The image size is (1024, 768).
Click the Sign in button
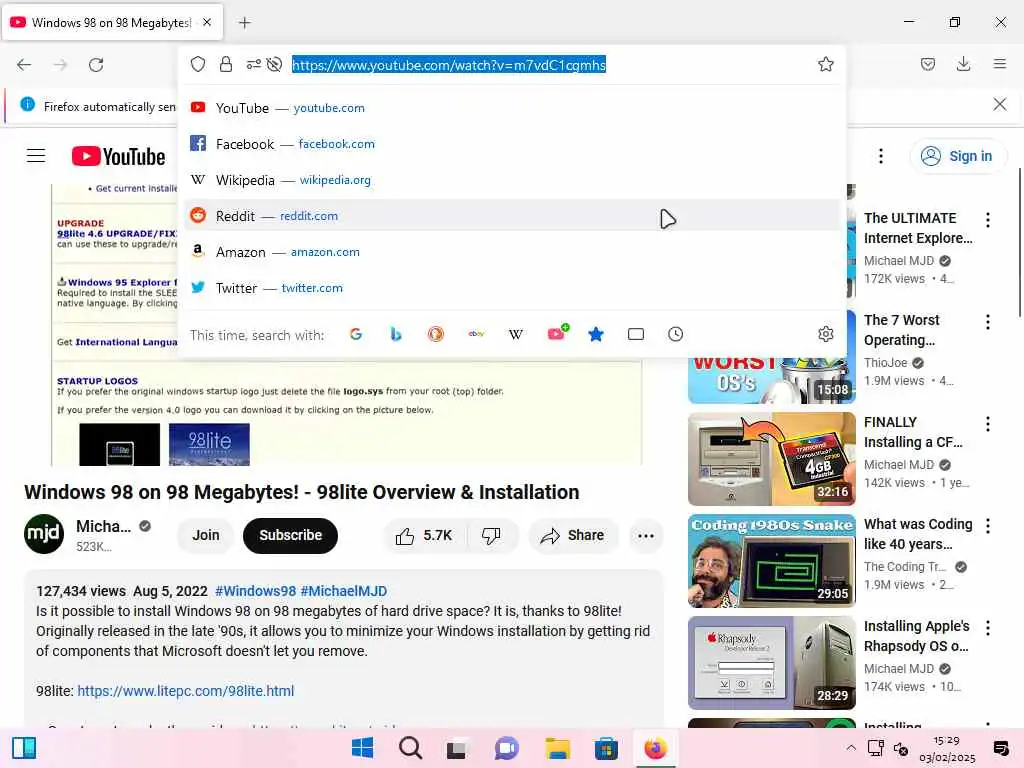[x=957, y=156]
